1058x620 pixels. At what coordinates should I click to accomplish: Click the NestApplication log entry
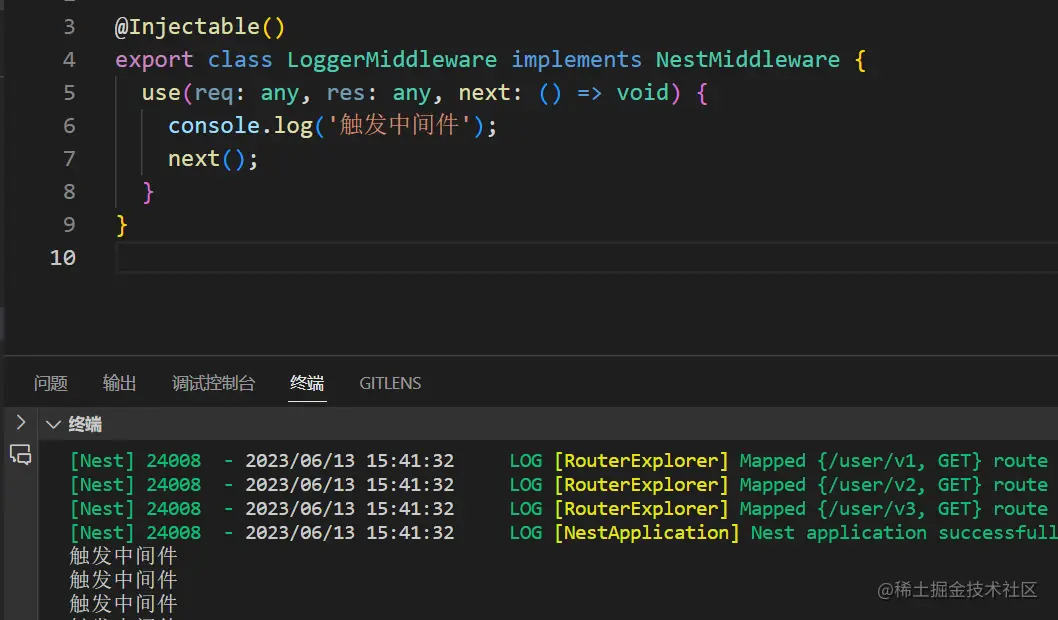tap(646, 533)
